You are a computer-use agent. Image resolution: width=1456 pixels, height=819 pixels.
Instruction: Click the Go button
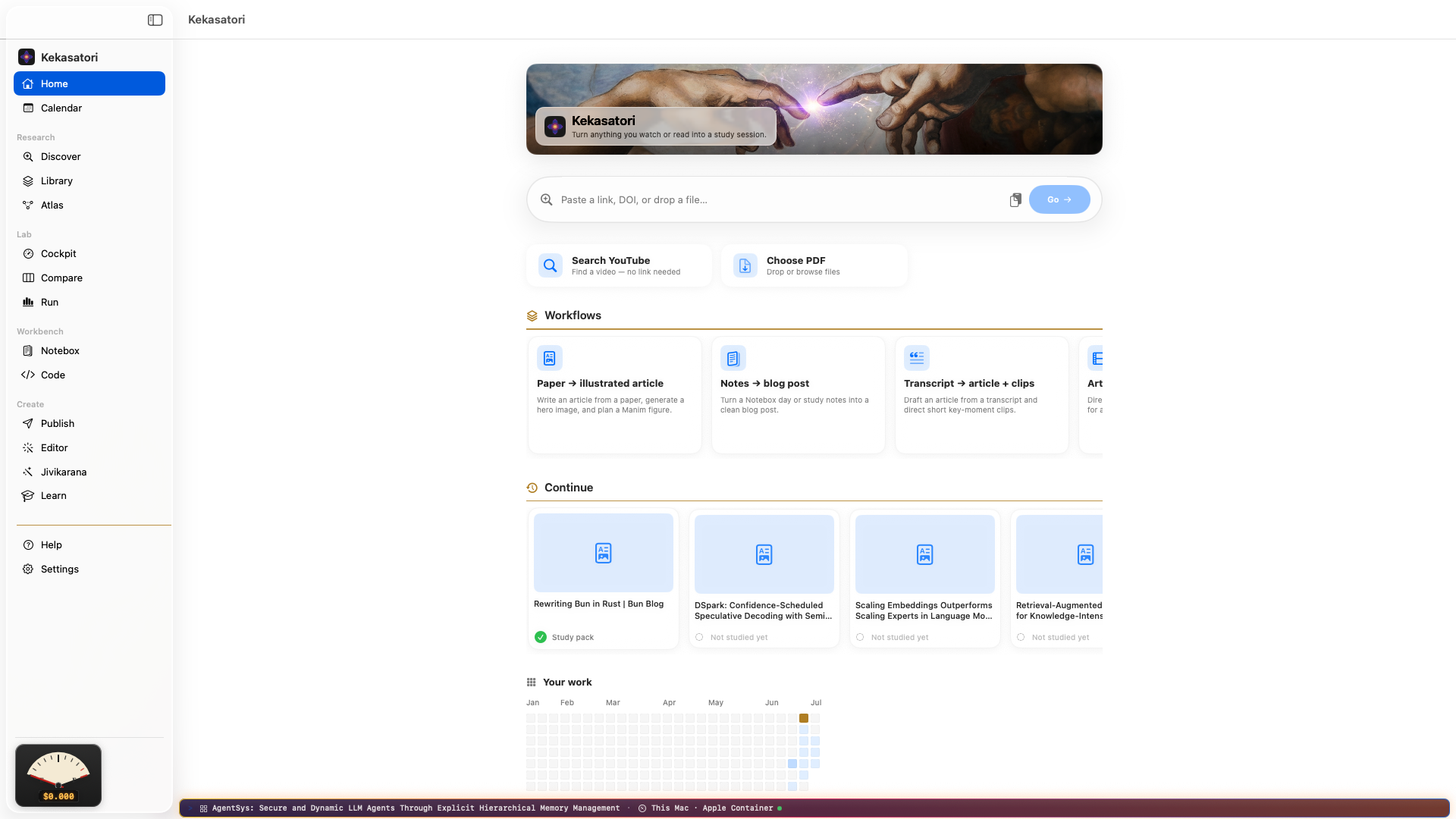click(x=1059, y=199)
